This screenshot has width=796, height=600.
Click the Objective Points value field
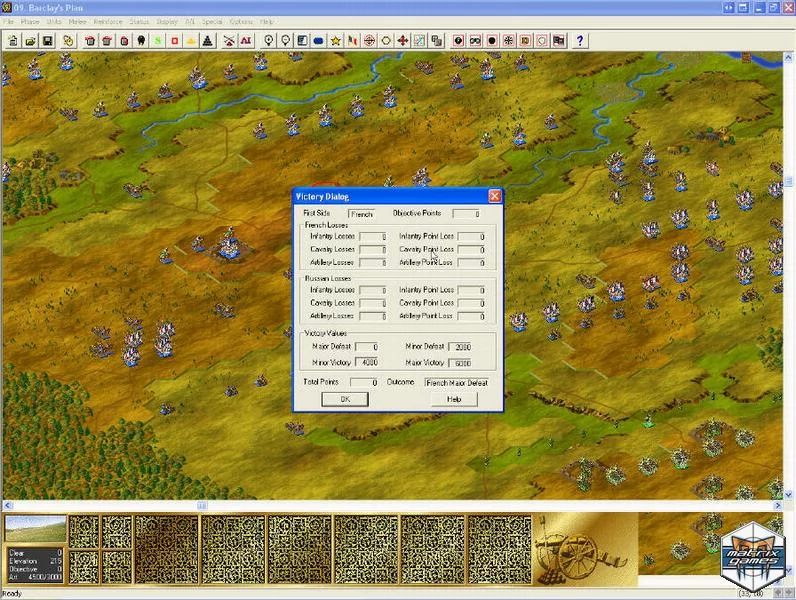[x=466, y=214]
